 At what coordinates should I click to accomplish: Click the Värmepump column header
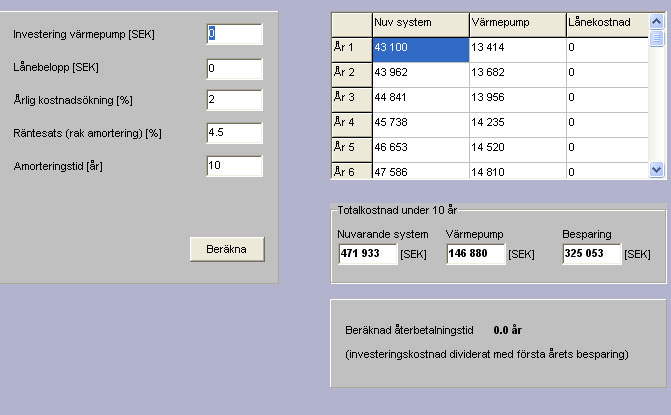click(515, 22)
